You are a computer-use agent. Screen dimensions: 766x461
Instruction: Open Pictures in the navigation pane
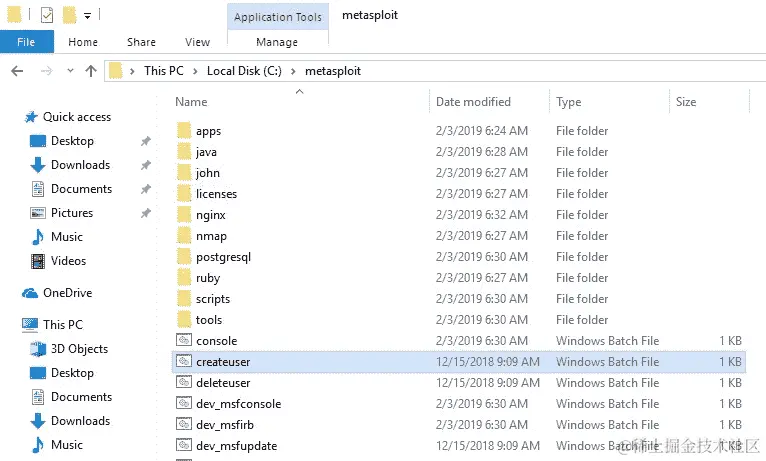pos(72,212)
